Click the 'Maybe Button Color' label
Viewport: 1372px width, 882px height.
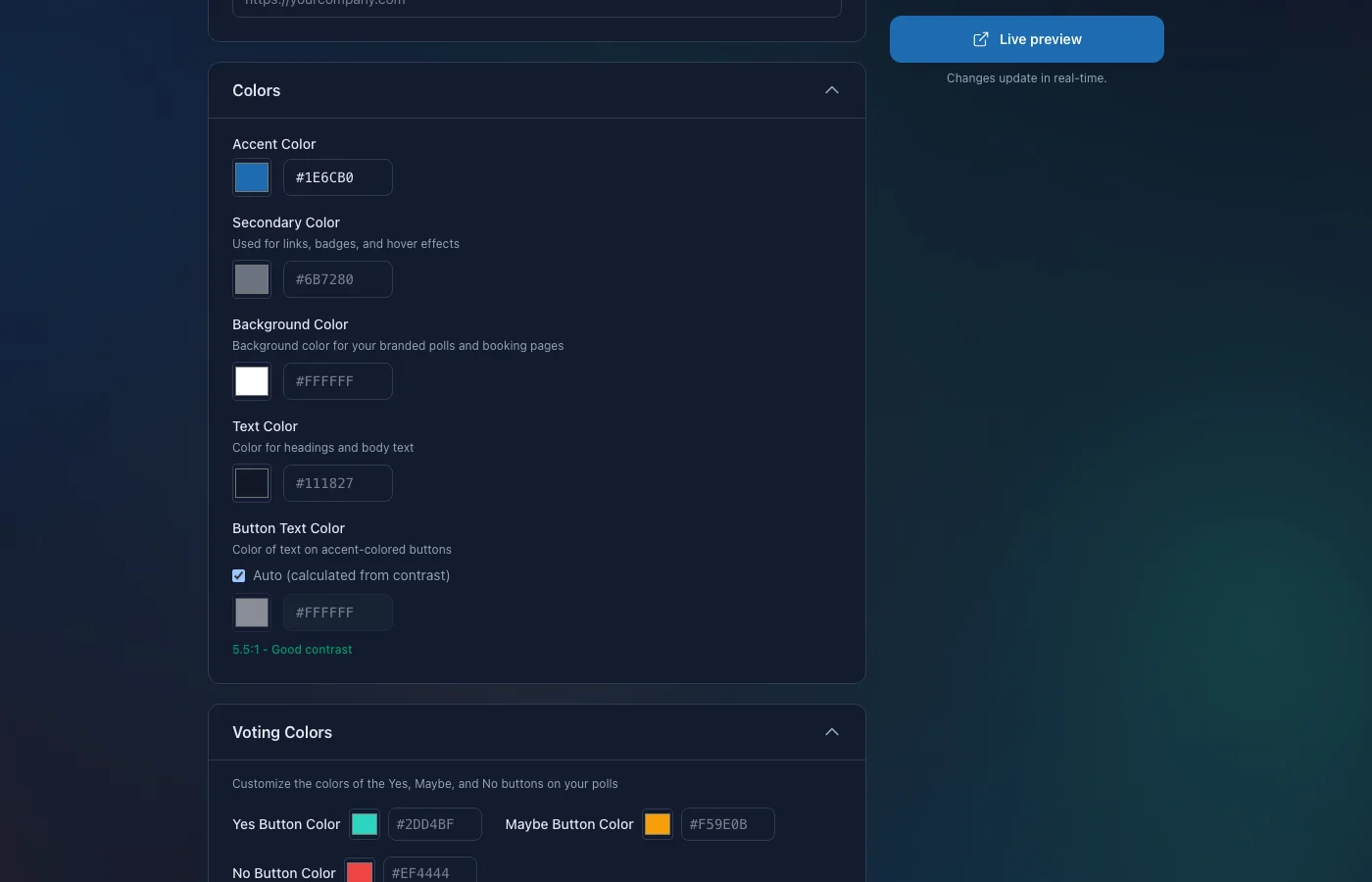coord(569,824)
